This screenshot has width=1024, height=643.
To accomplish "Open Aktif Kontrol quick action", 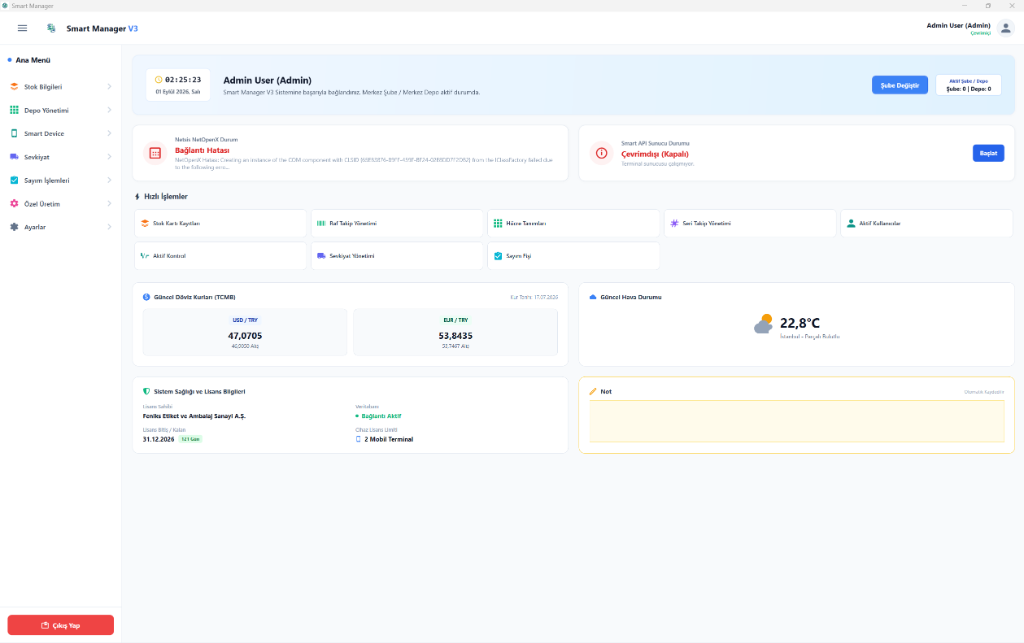I will point(220,256).
